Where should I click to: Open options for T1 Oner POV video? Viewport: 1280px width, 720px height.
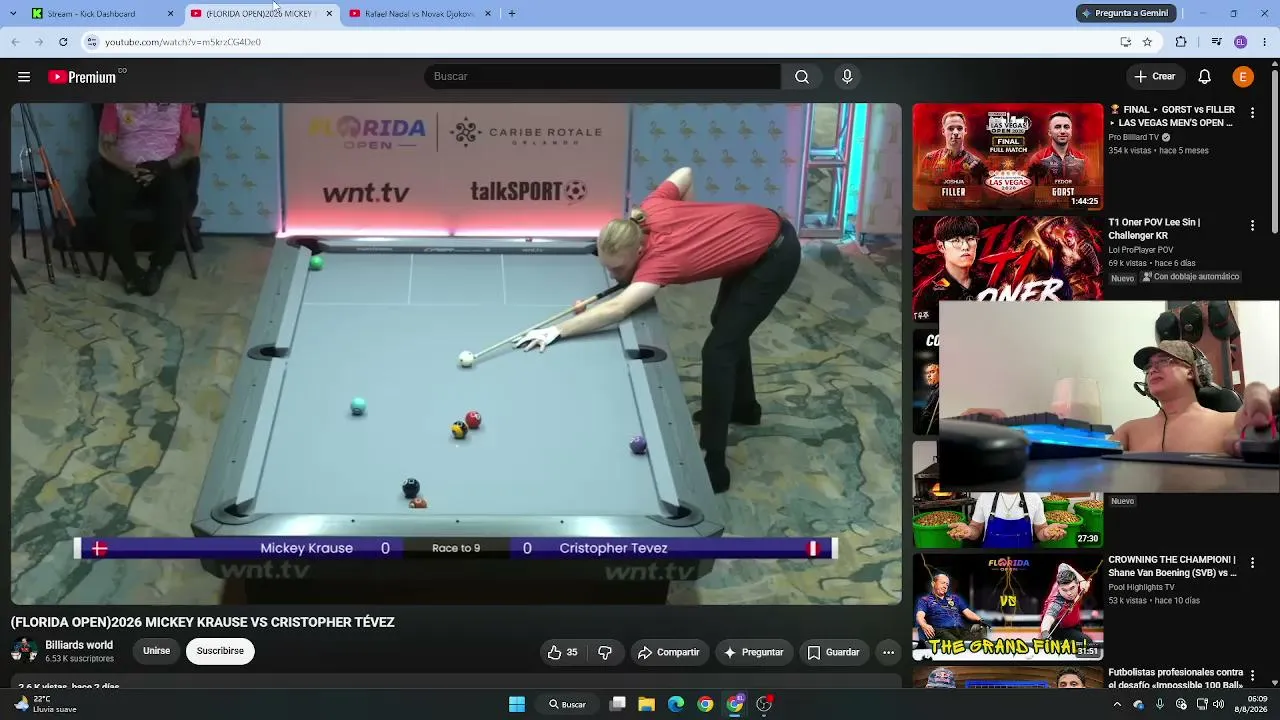[x=1252, y=226]
